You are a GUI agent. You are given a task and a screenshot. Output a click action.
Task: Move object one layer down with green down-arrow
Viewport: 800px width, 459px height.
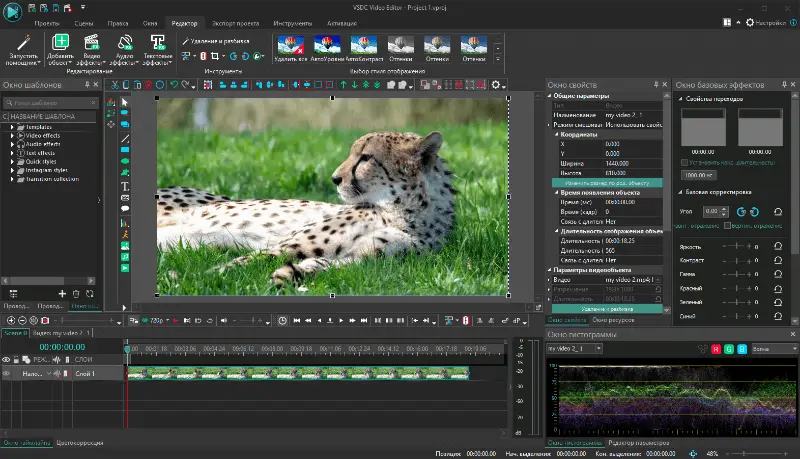[x=355, y=85]
